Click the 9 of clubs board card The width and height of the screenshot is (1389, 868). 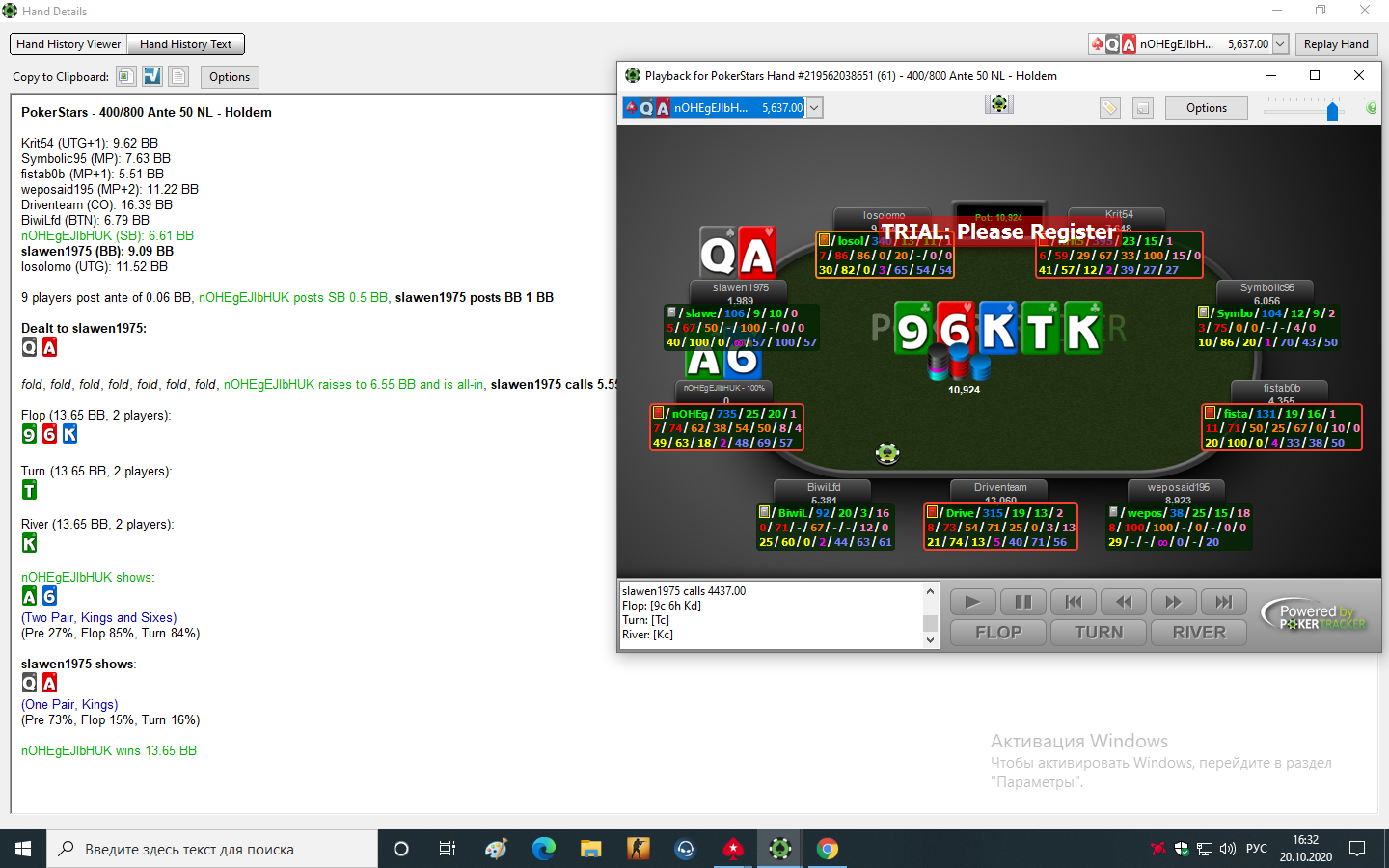point(912,328)
